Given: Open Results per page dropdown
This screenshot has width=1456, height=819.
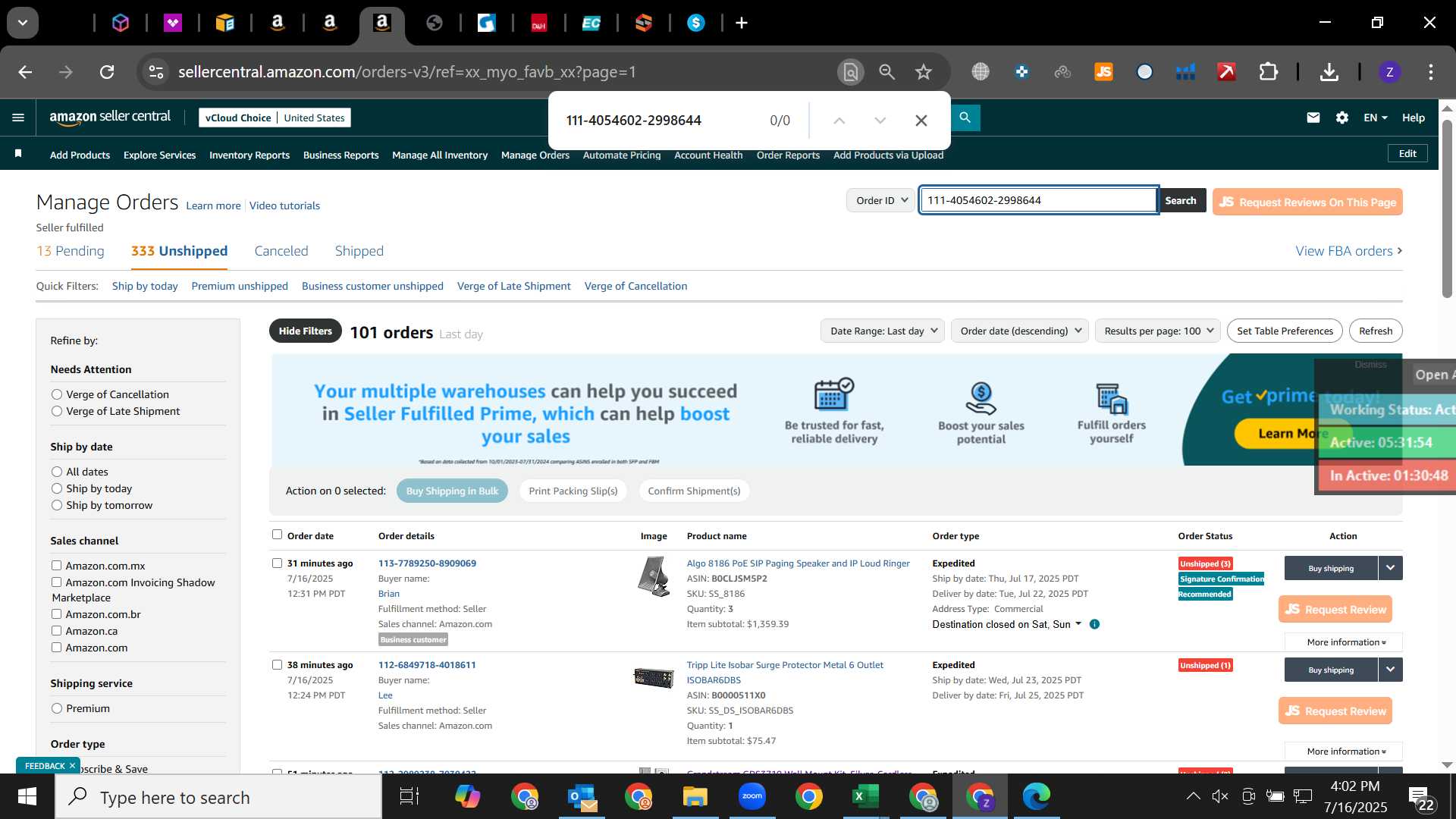Looking at the screenshot, I should pyautogui.click(x=1158, y=331).
